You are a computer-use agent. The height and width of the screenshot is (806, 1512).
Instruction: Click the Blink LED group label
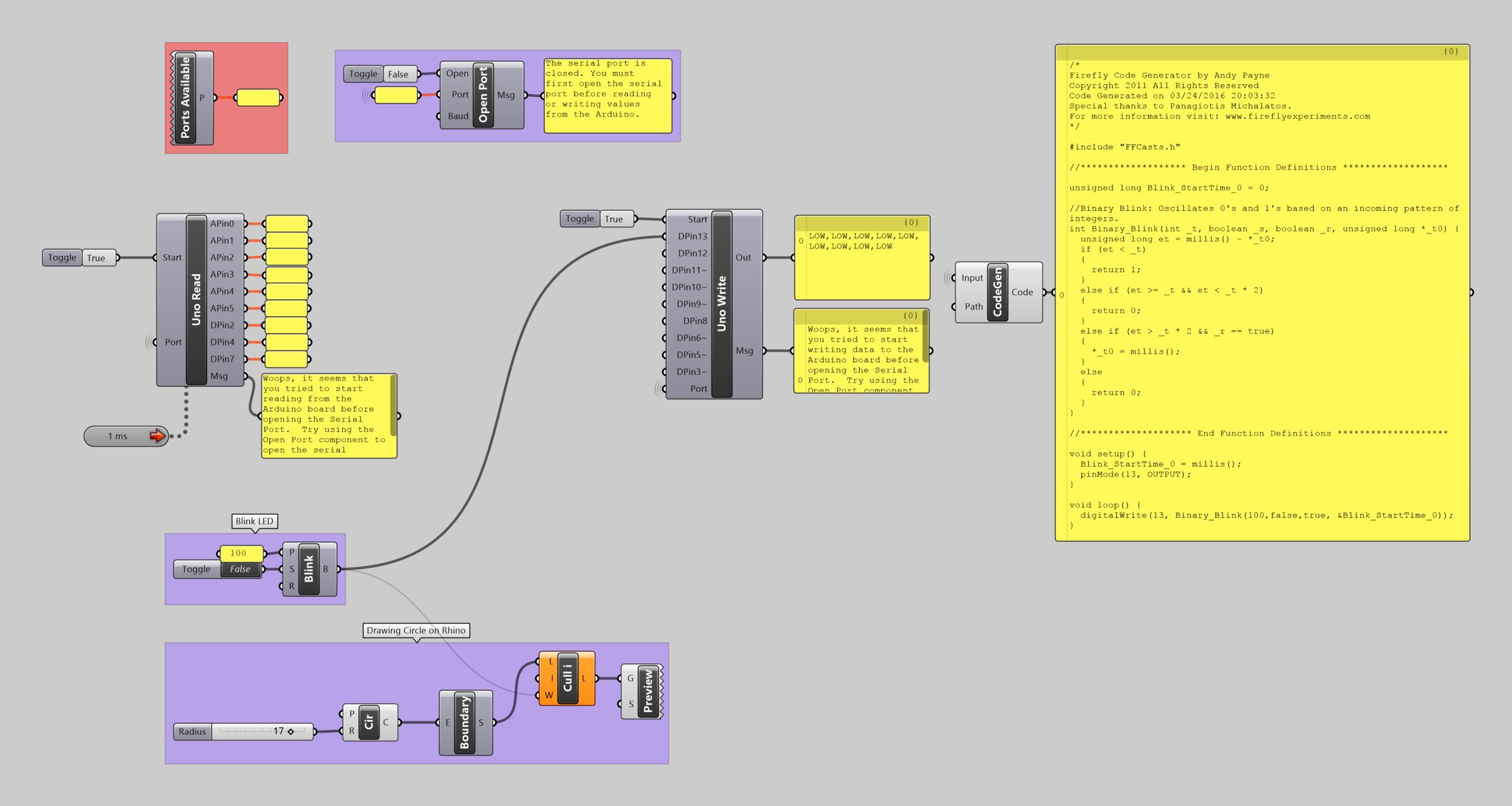click(254, 521)
